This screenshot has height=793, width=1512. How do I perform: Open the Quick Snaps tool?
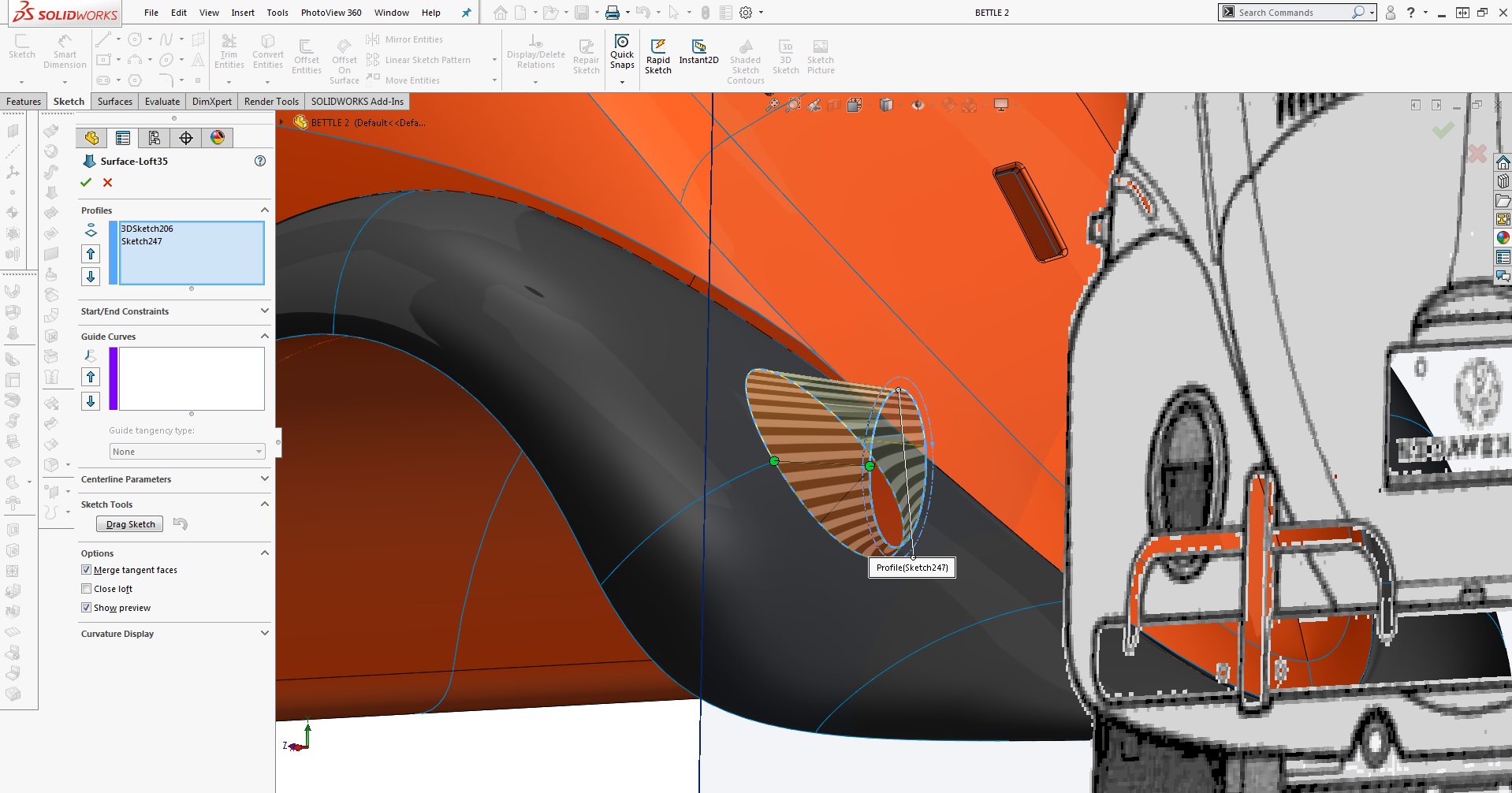coord(622,52)
